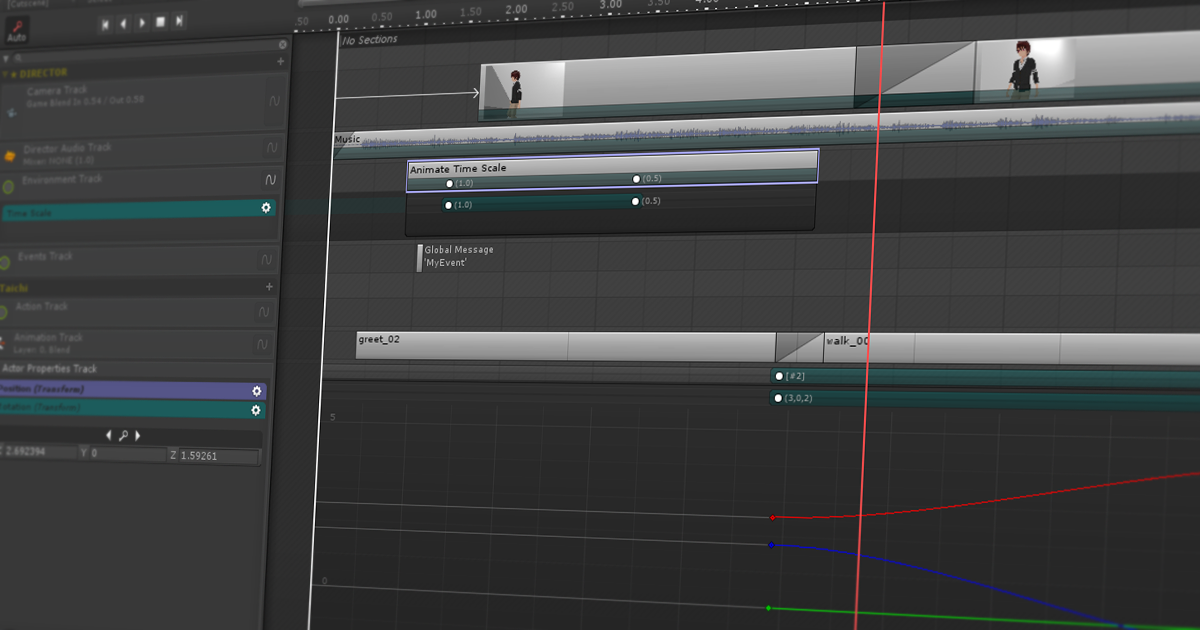The height and width of the screenshot is (630, 1200).
Task: Toggle the Auto key recording button
Action: pos(16,29)
